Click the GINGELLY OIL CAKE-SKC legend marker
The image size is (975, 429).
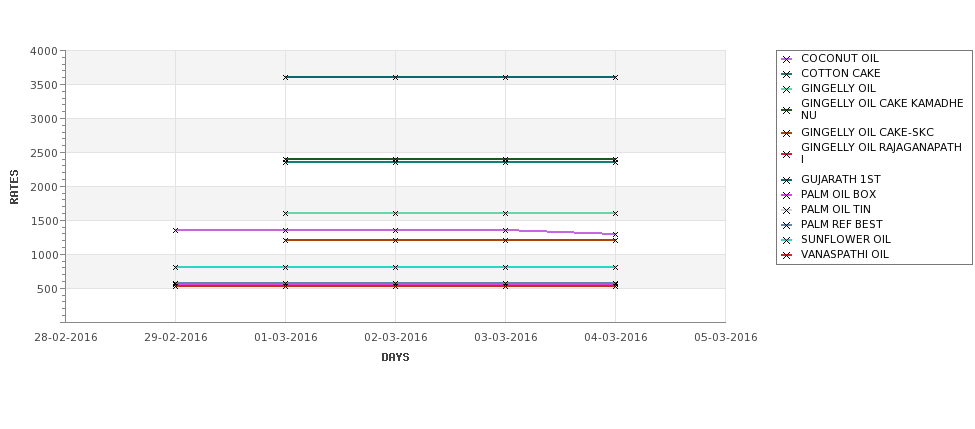click(787, 133)
